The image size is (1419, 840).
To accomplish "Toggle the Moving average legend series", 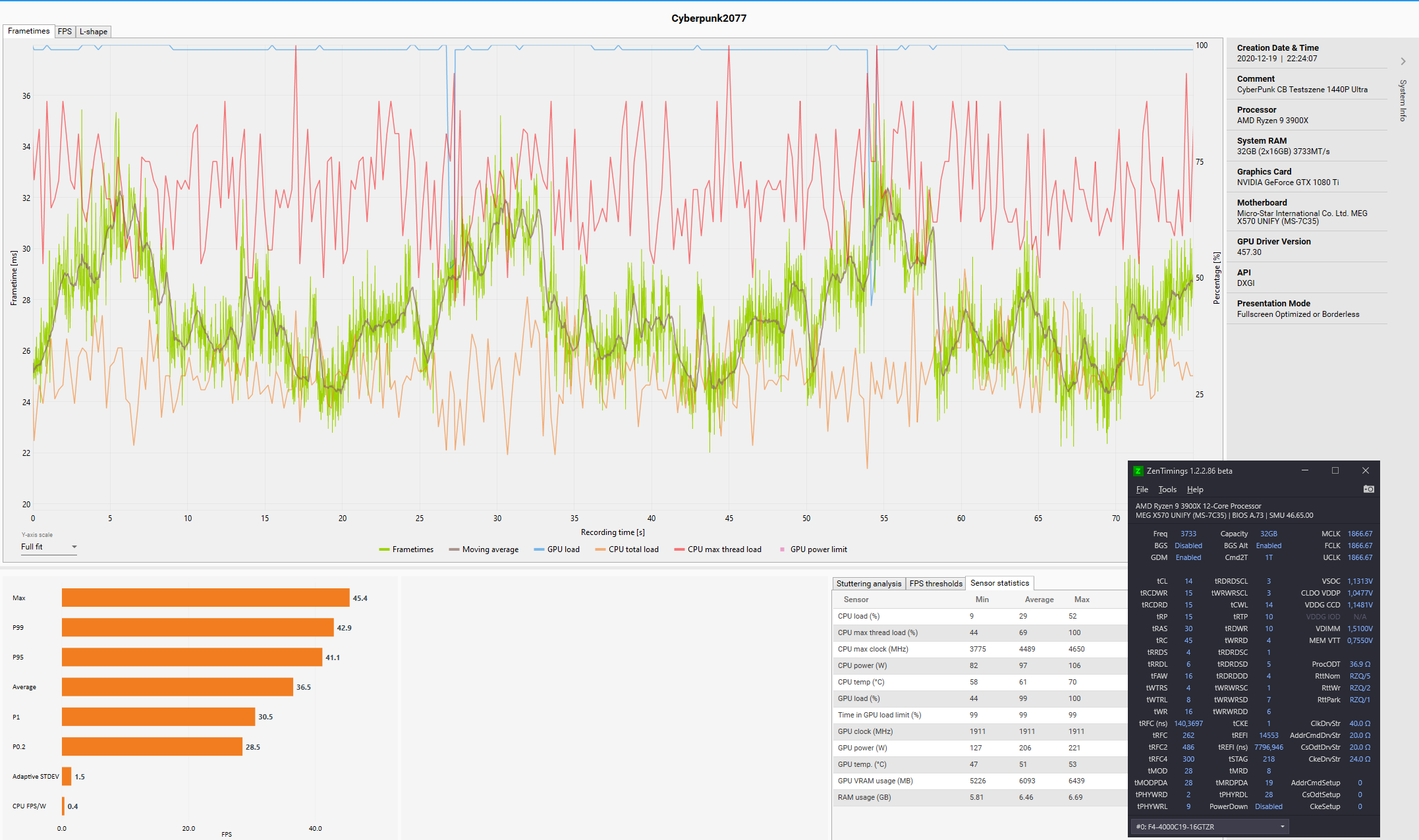I will (x=484, y=549).
